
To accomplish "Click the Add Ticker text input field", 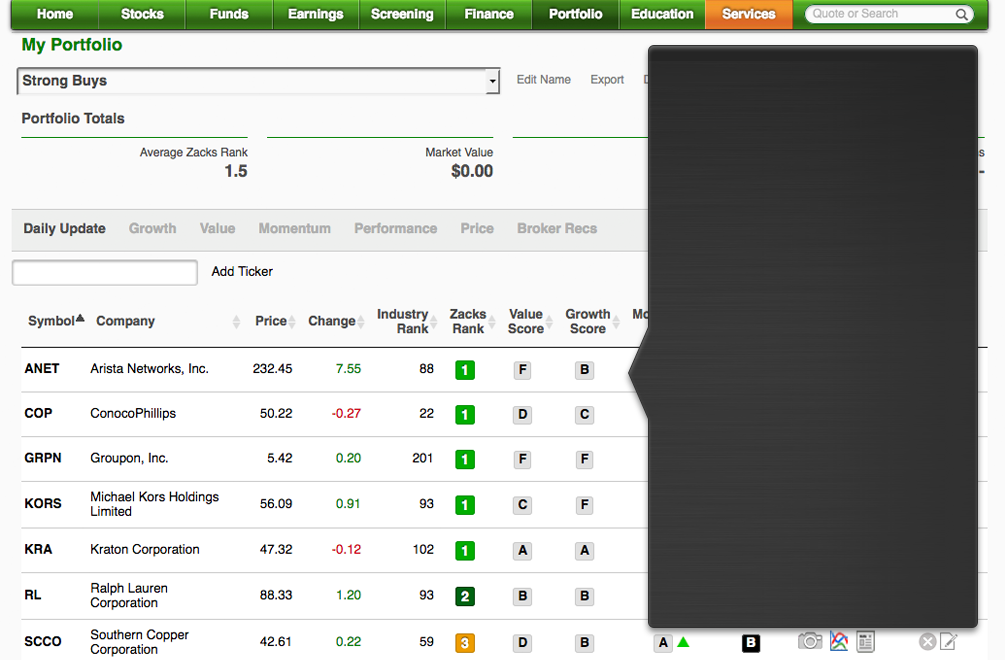I will pyautogui.click(x=104, y=272).
